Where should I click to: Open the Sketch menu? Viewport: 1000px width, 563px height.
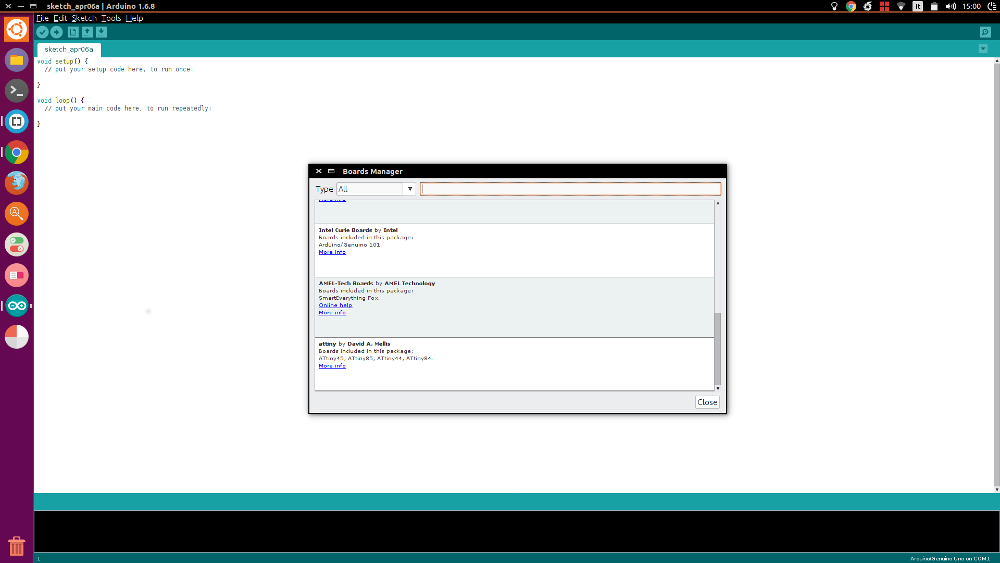click(84, 18)
